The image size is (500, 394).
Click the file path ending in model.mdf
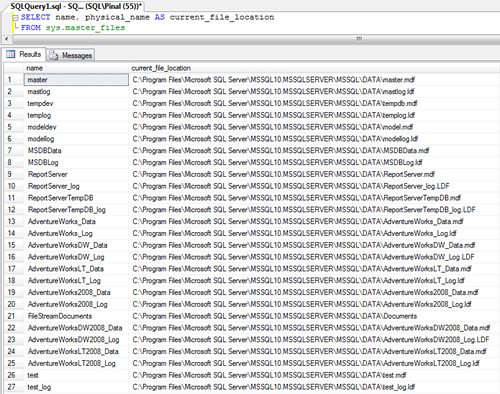(x=273, y=127)
